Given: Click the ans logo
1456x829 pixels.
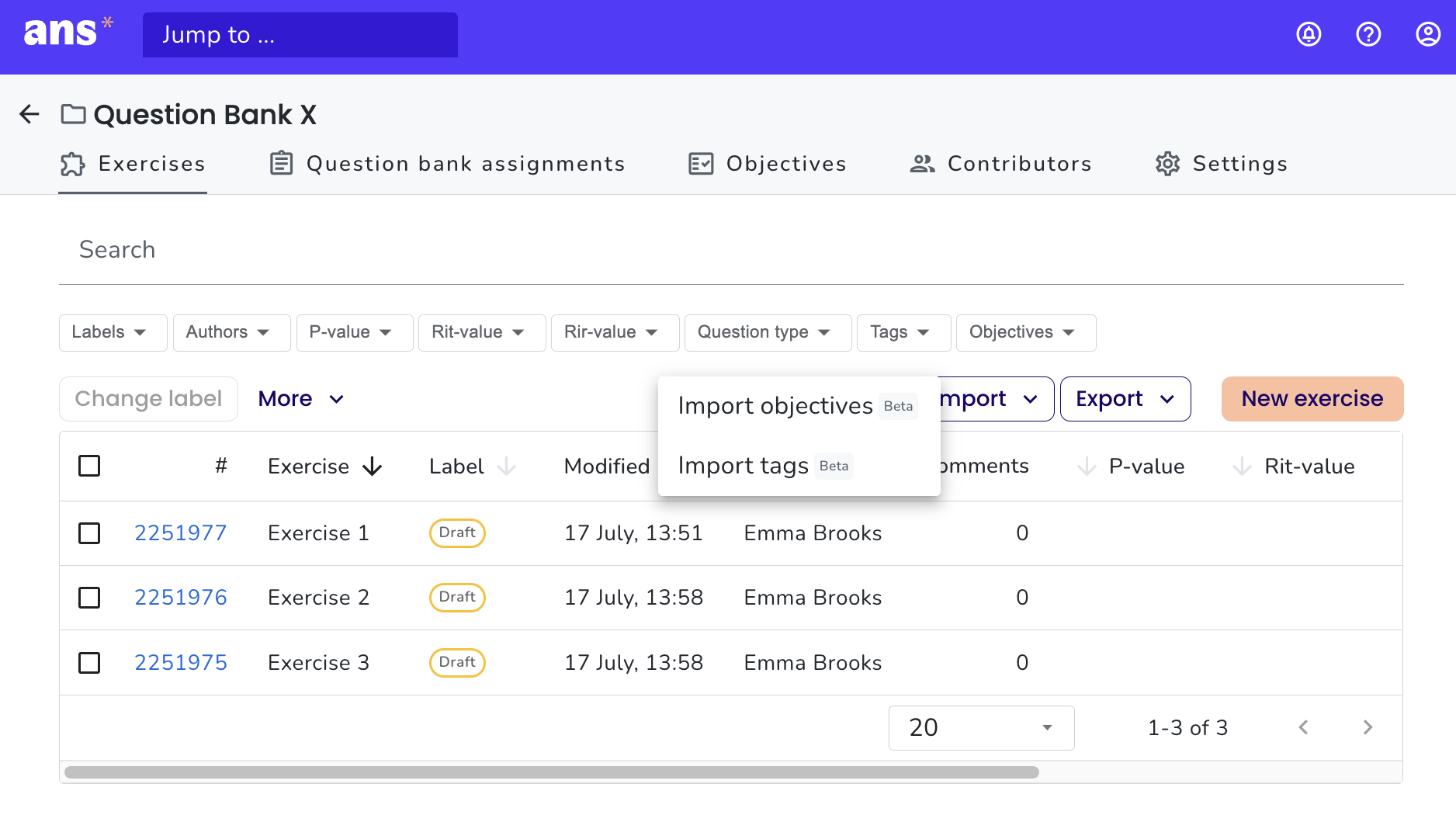Looking at the screenshot, I should [68, 33].
